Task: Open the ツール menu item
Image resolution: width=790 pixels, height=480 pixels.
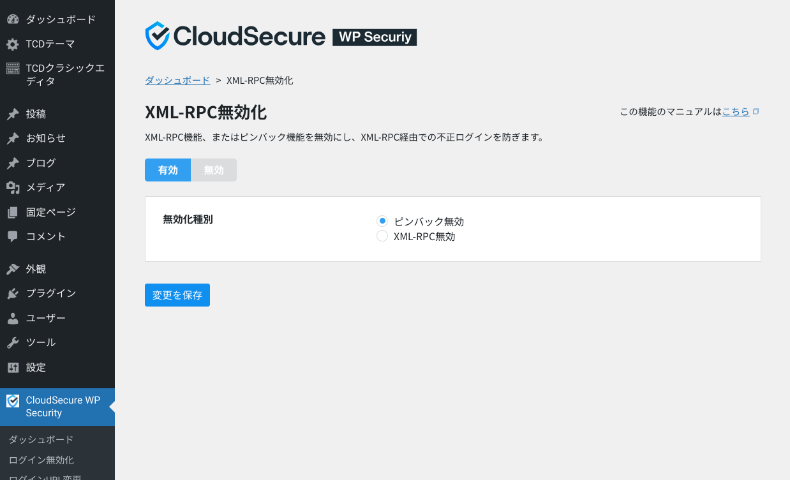Action: (x=40, y=342)
